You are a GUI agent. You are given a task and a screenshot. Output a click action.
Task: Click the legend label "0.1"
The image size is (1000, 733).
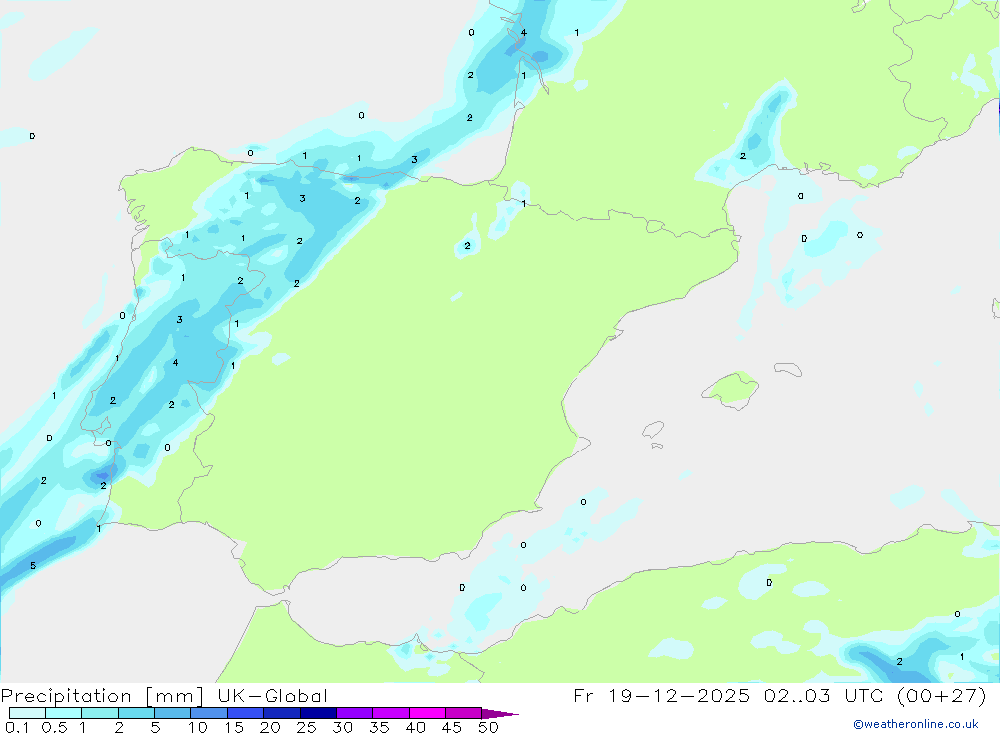click(17, 727)
